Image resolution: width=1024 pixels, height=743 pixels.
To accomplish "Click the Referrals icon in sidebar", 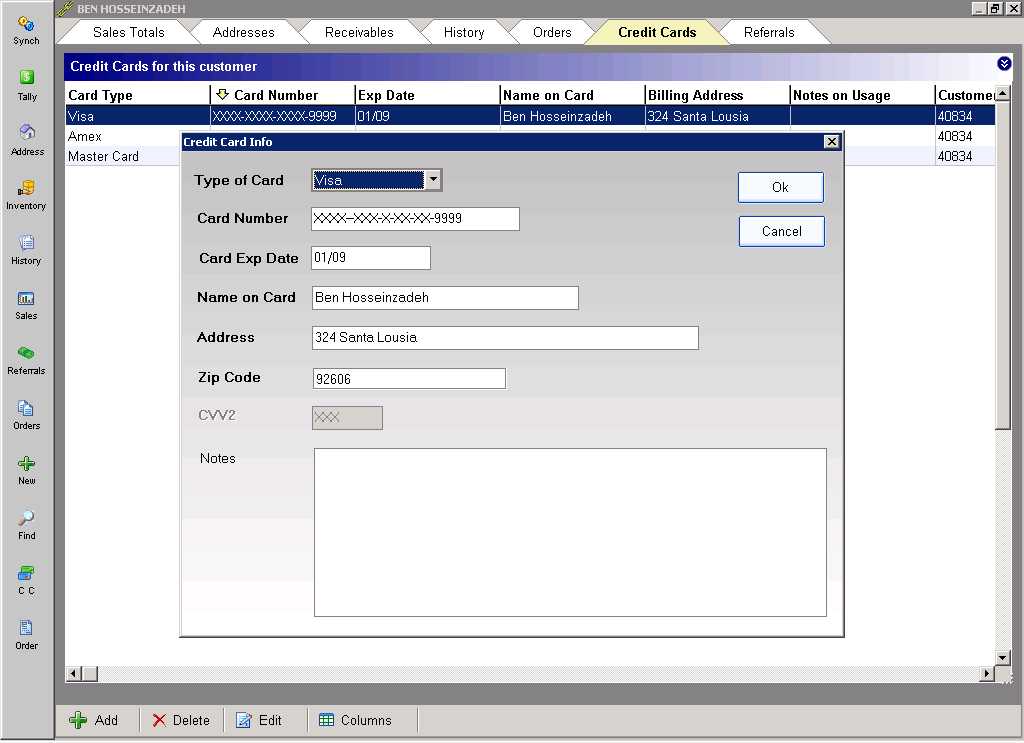I will [x=26, y=354].
